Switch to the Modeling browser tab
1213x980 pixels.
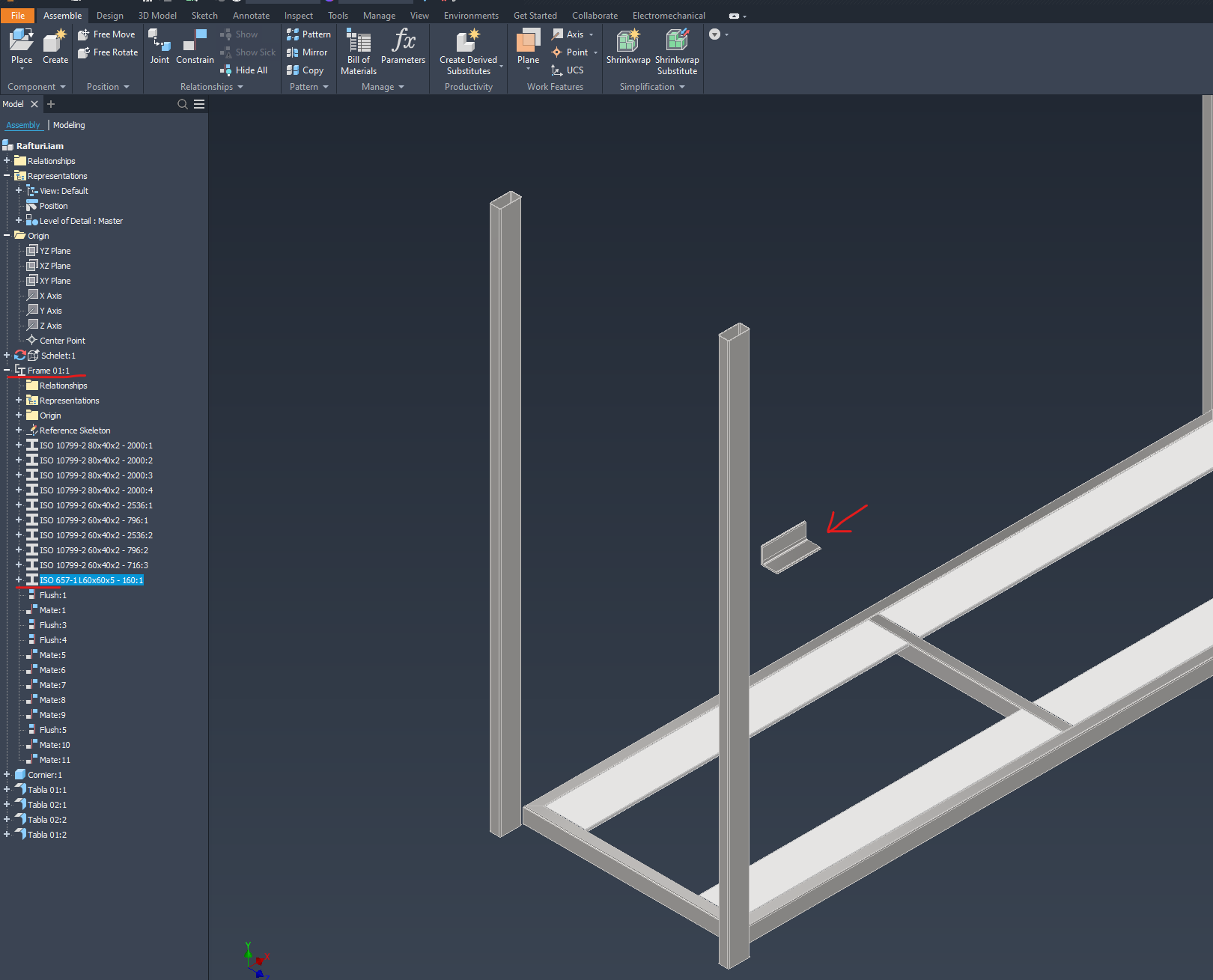point(69,124)
